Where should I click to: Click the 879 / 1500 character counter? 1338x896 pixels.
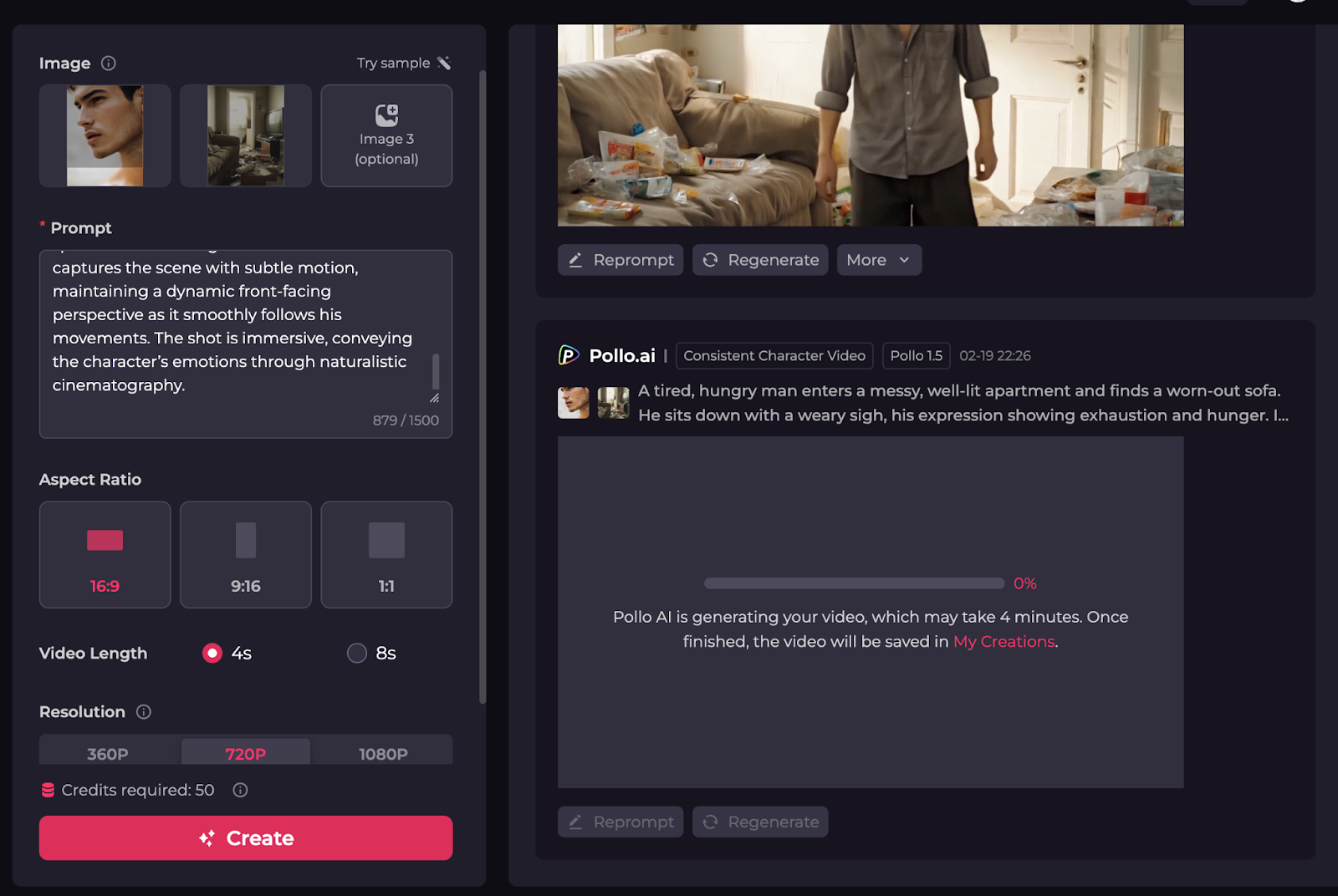point(406,420)
